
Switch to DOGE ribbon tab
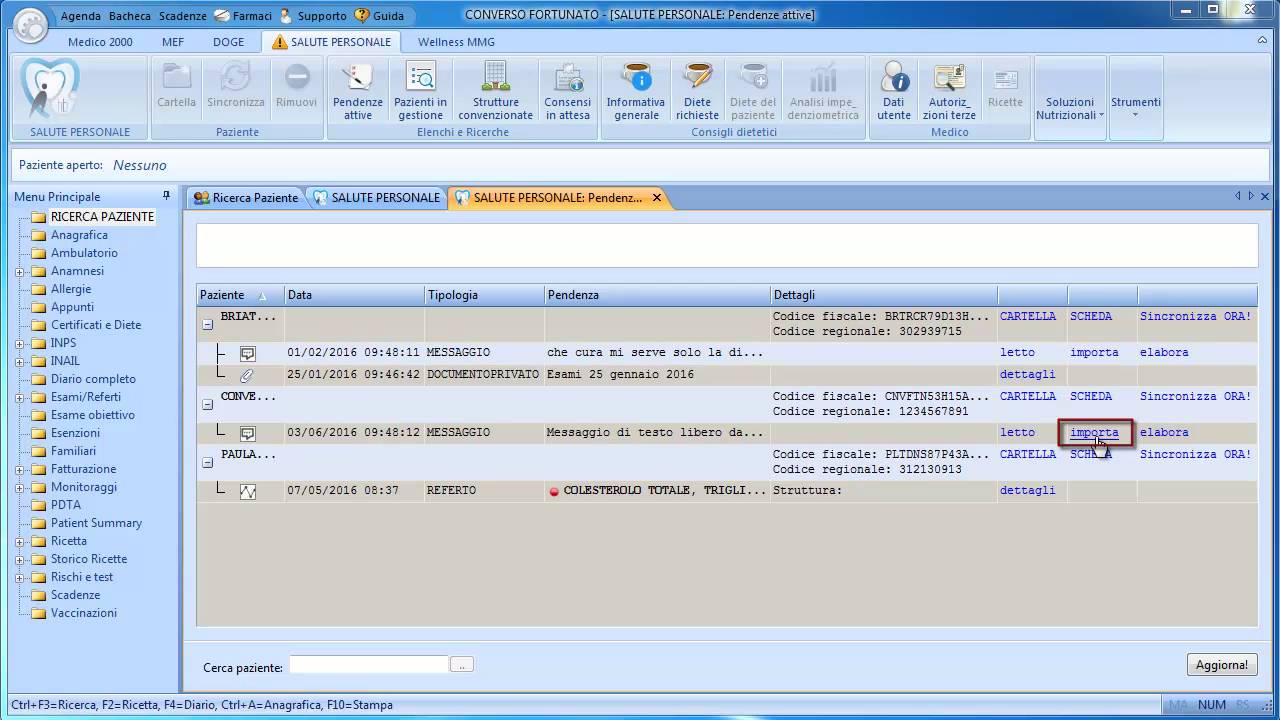click(x=228, y=42)
